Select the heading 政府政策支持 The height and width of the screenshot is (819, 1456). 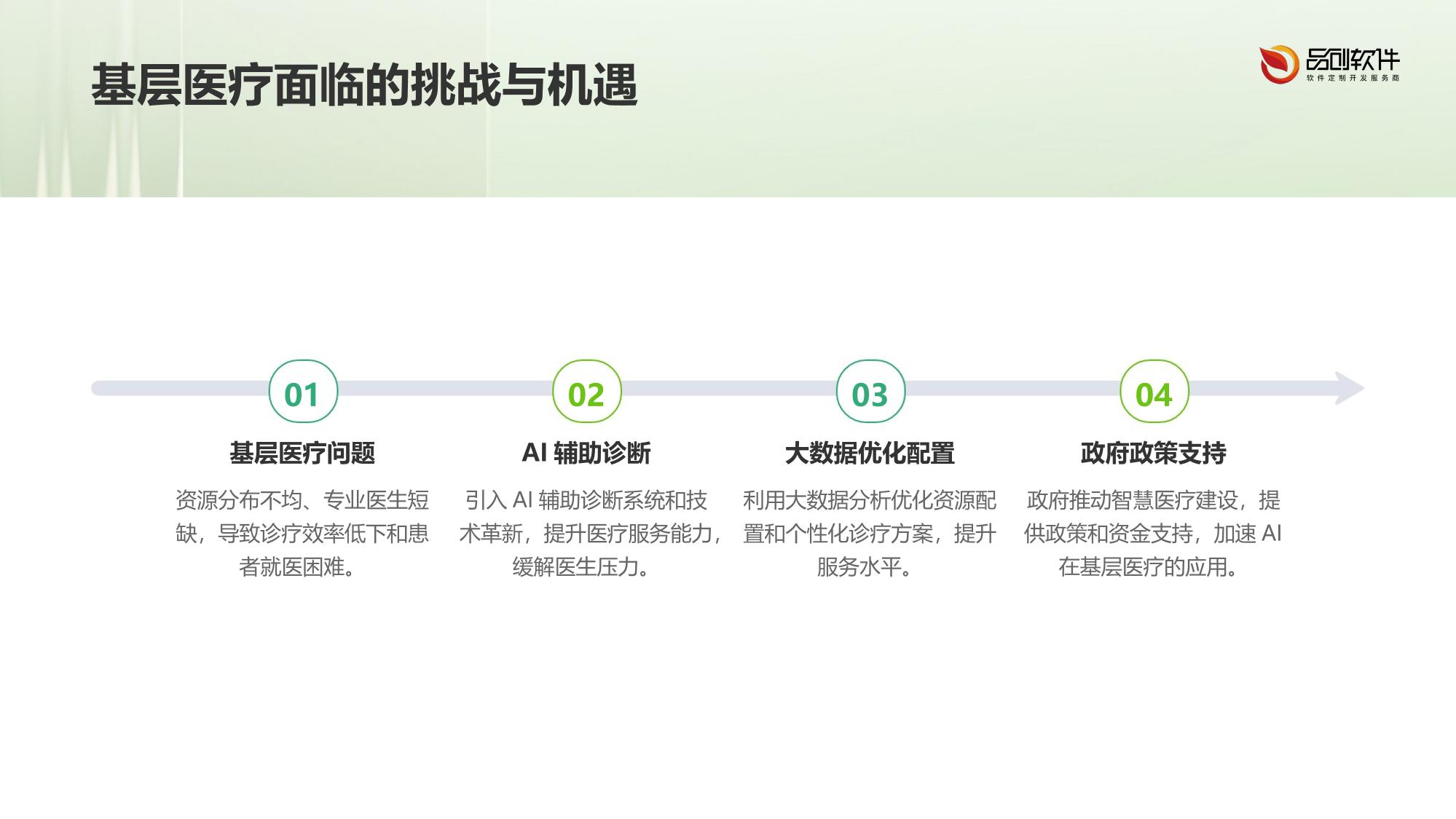1154,453
